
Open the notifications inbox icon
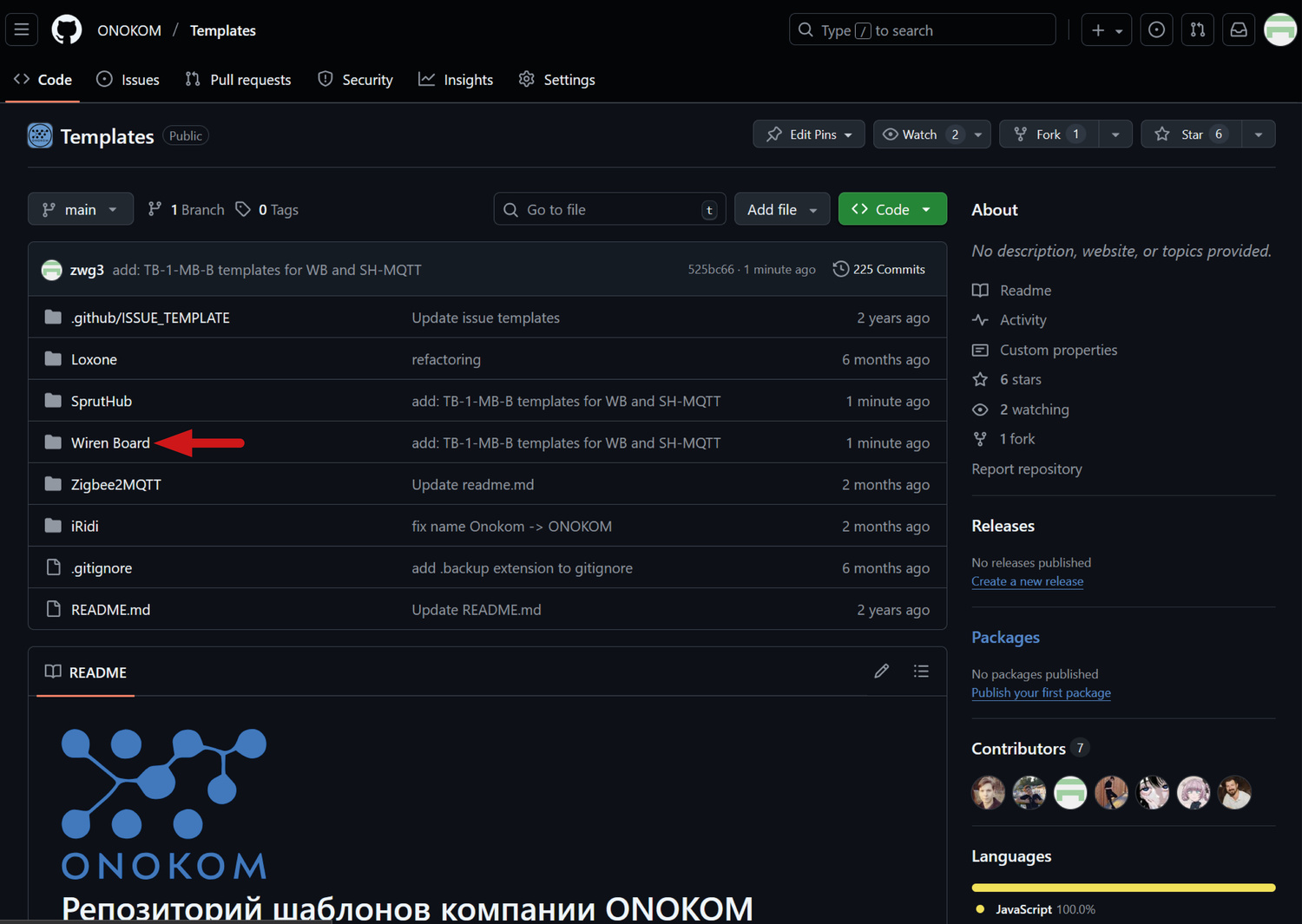point(1239,29)
